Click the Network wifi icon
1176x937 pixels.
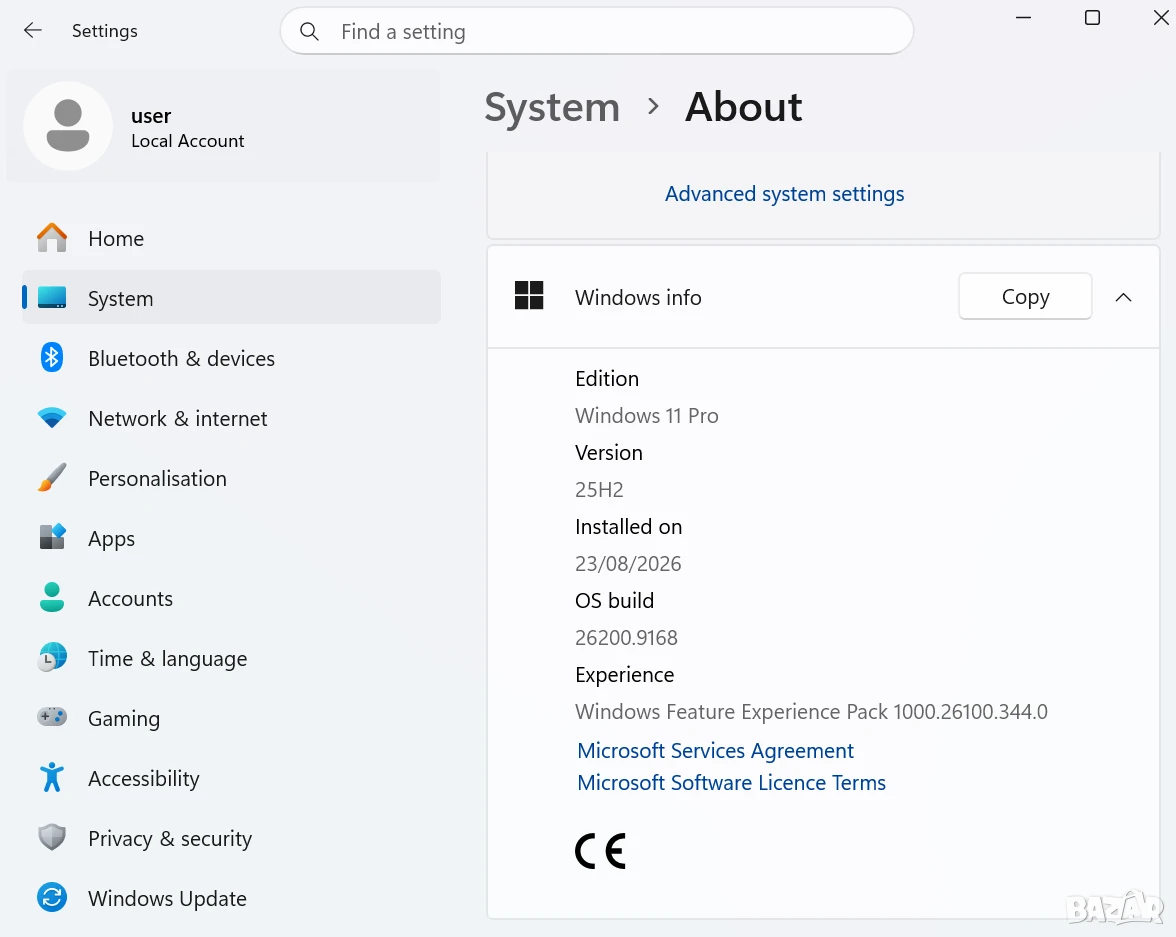point(52,418)
